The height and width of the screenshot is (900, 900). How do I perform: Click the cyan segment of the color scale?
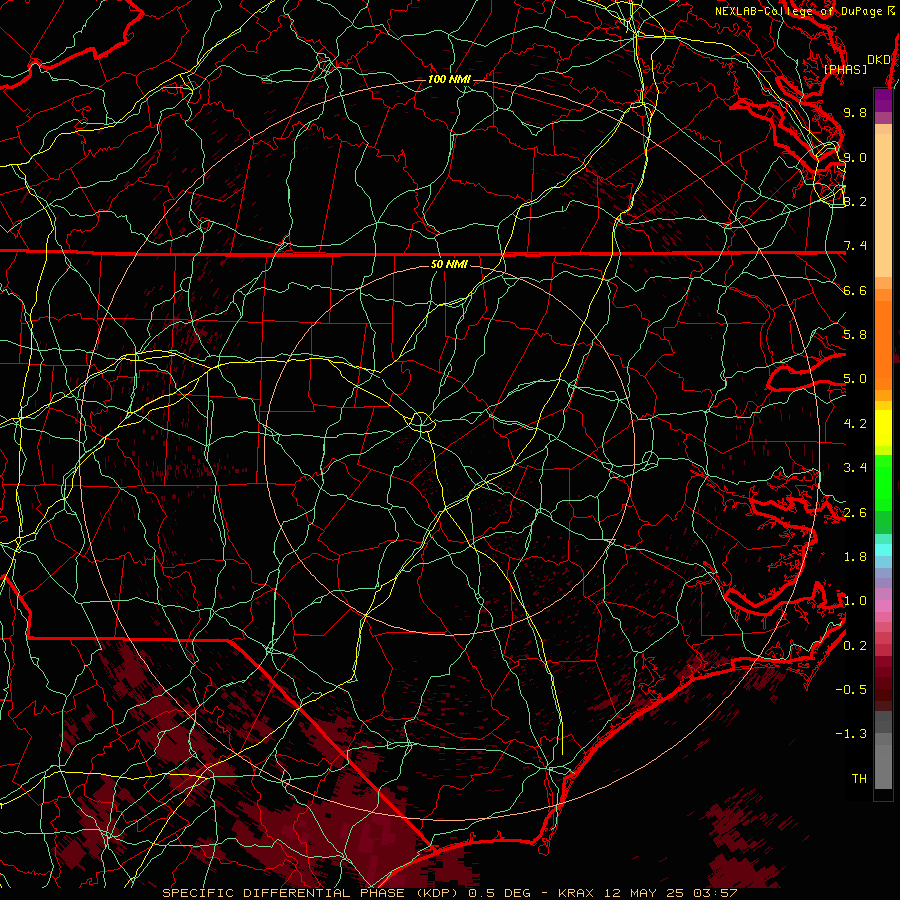[x=883, y=549]
